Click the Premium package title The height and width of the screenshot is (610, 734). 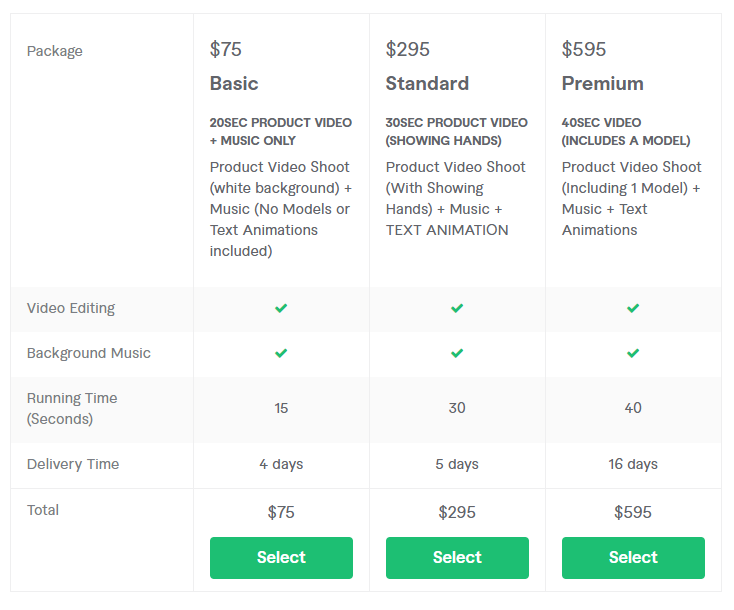[602, 83]
